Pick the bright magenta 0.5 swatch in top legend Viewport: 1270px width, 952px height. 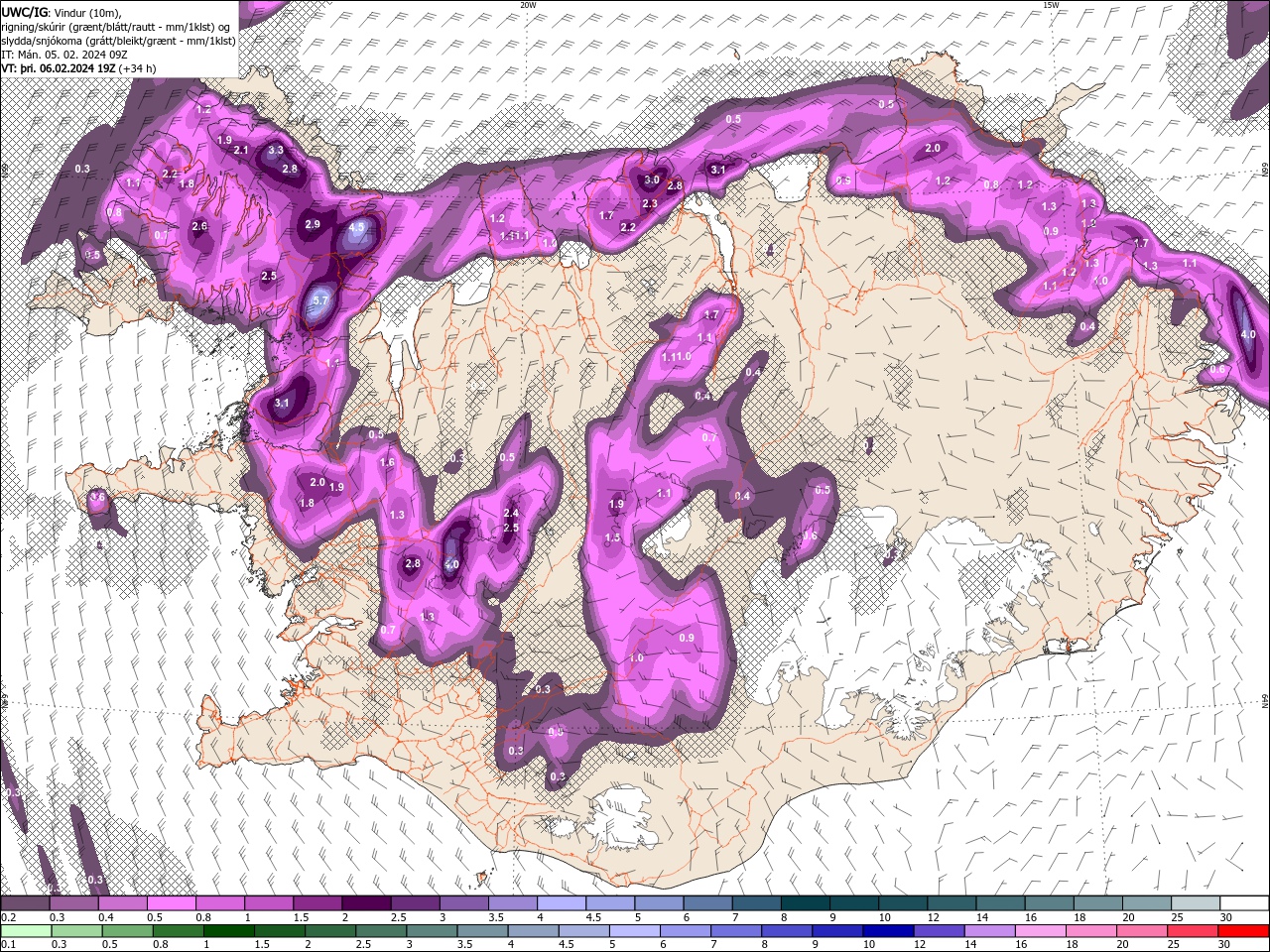pyautogui.click(x=171, y=903)
